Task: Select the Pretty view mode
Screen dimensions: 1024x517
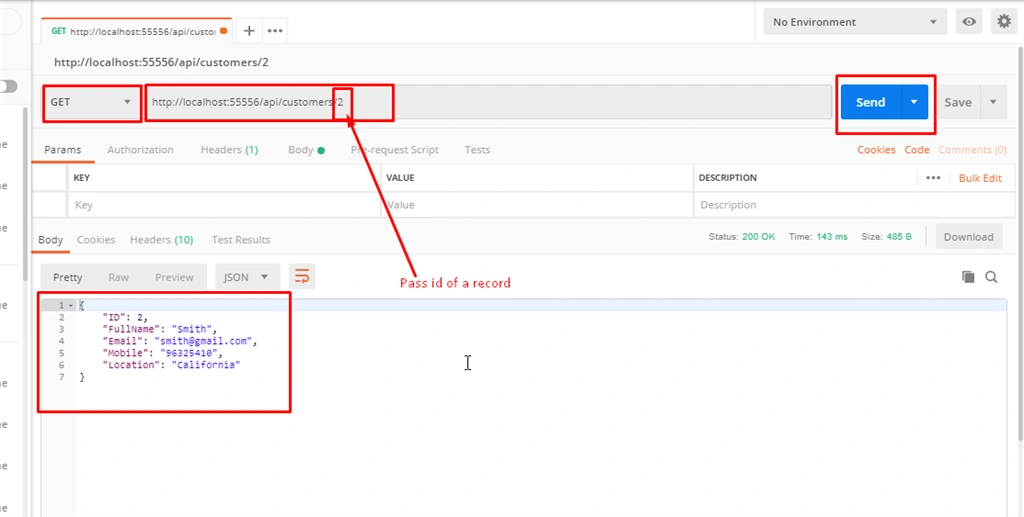Action: tap(68, 277)
